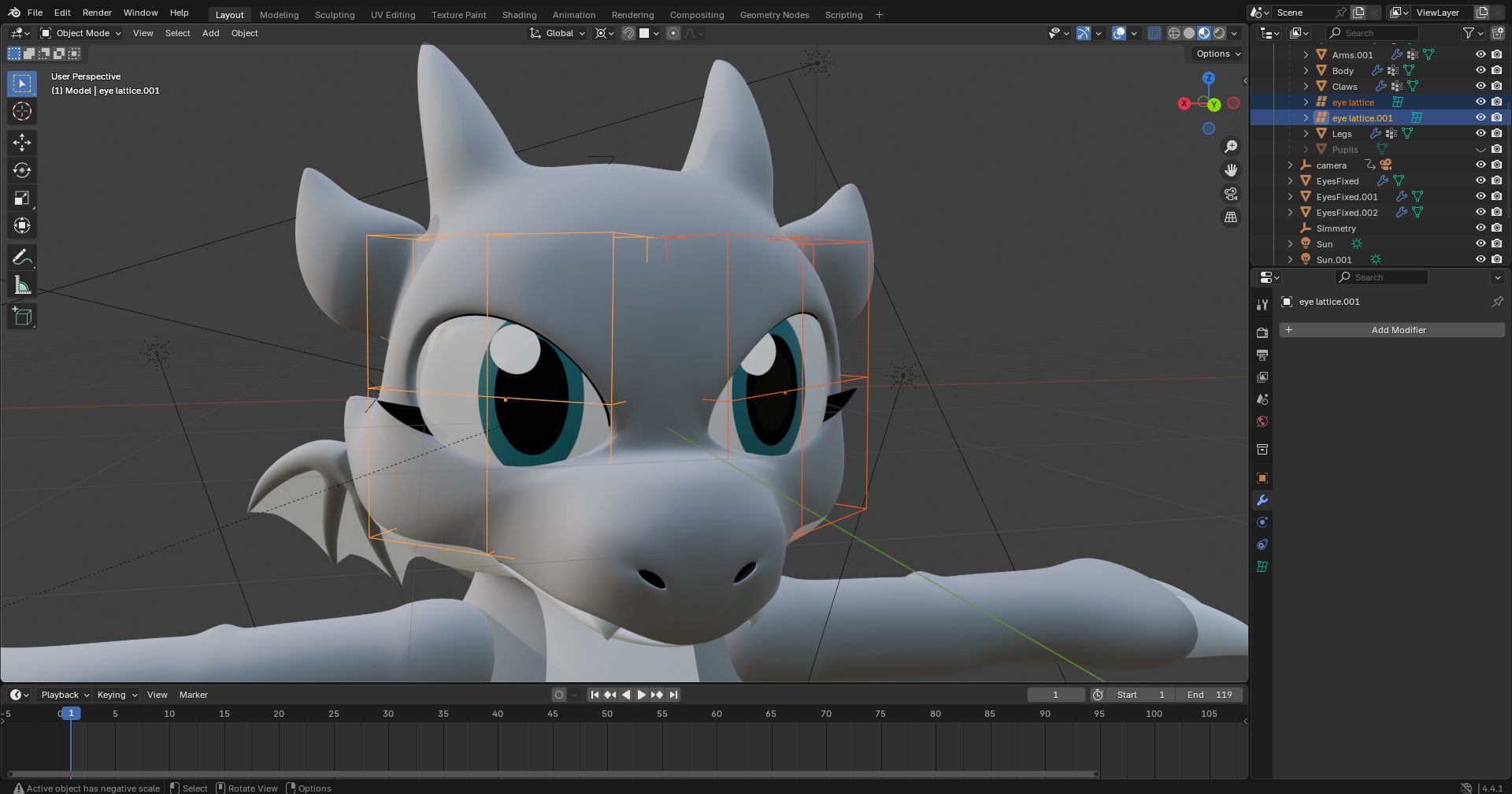This screenshot has height=794, width=1512.
Task: Open the Output properties tab
Action: point(1262,355)
